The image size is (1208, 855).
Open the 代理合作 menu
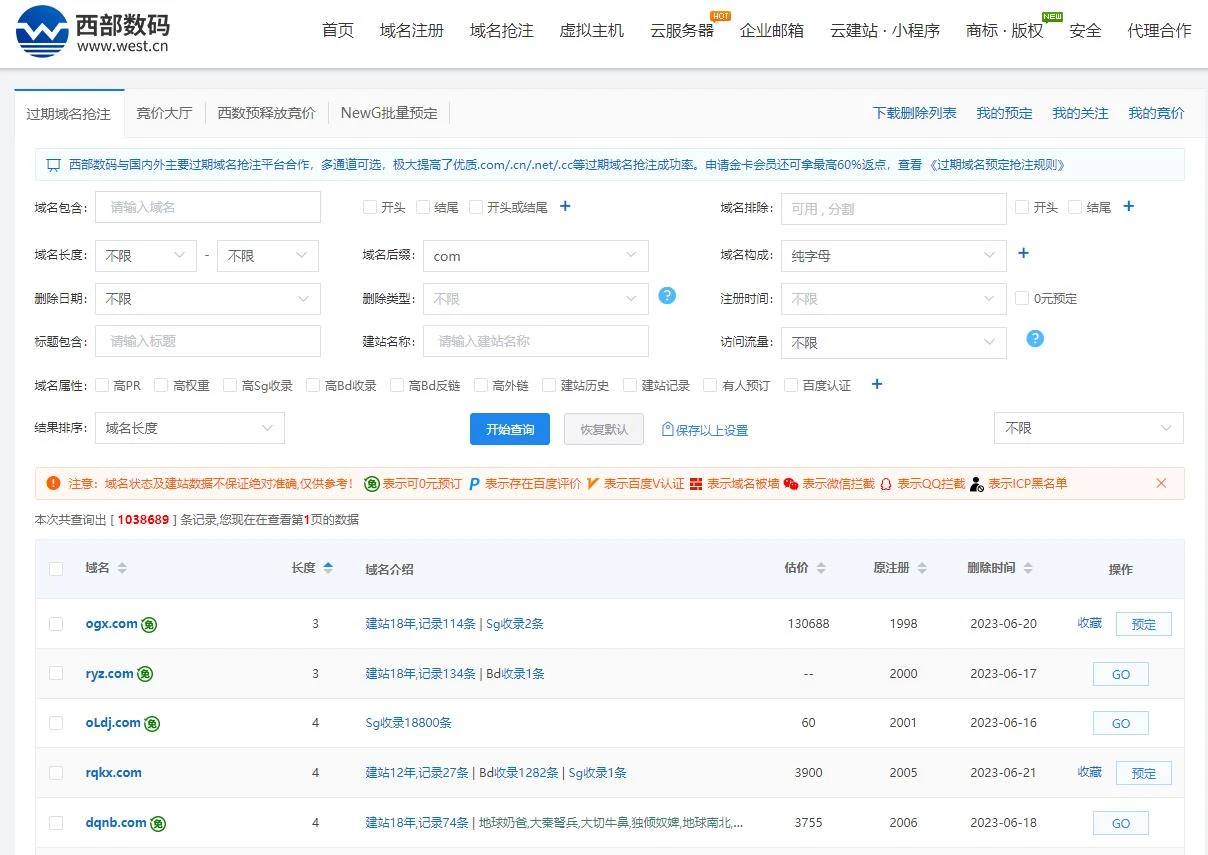coord(1159,30)
